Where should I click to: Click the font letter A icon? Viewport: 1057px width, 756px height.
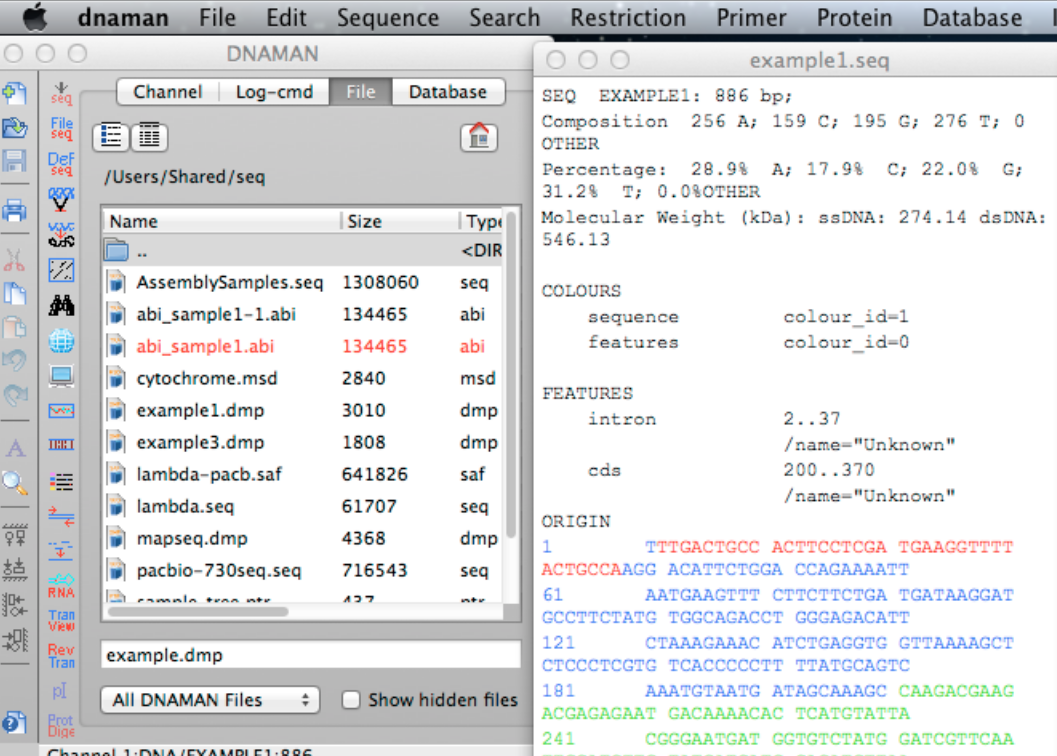click(15, 448)
